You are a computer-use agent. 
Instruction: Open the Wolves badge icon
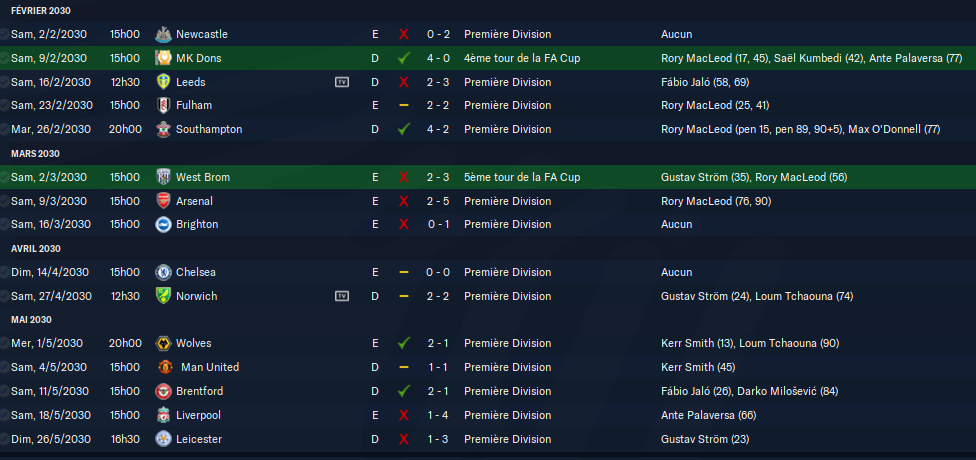point(163,343)
